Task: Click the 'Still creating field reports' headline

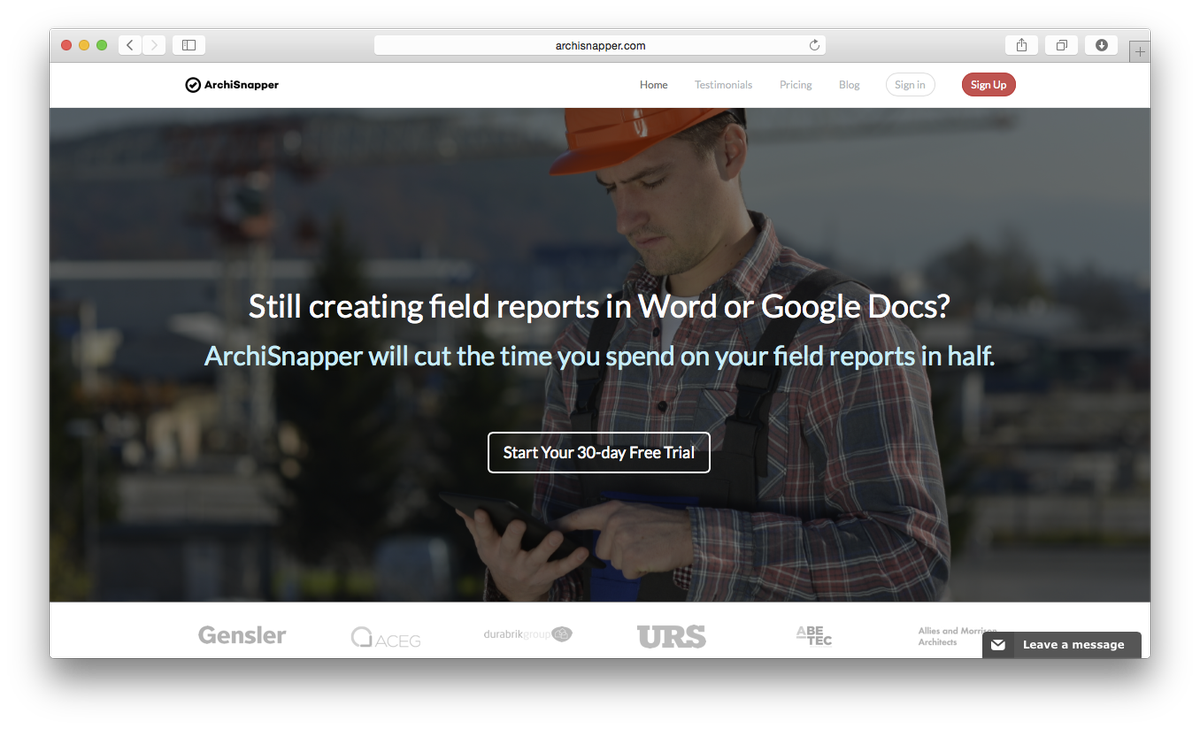Action: click(x=599, y=306)
